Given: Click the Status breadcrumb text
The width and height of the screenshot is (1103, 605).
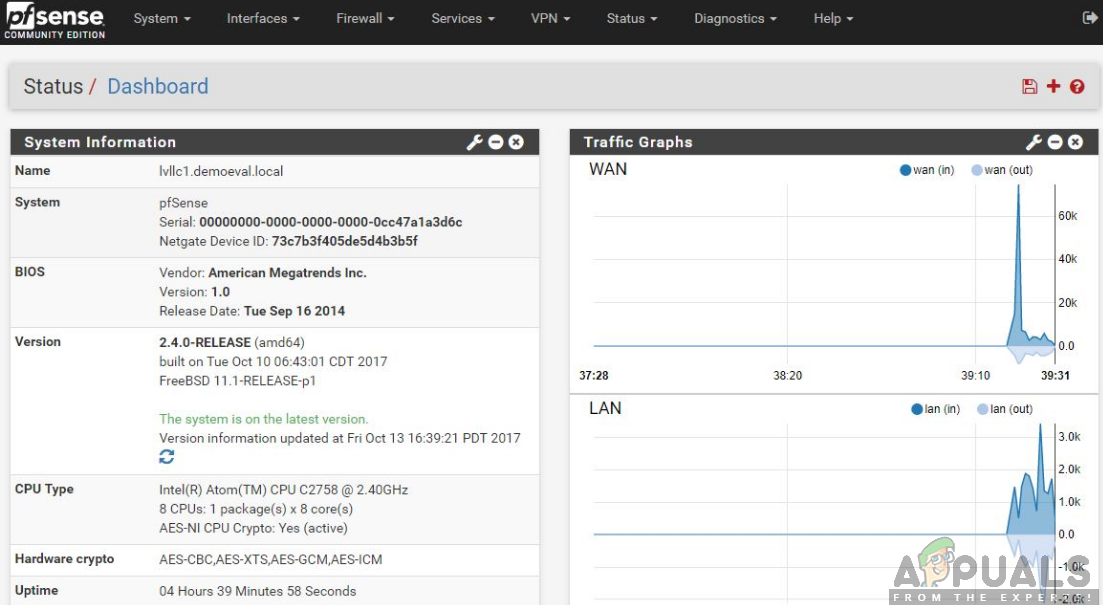Looking at the screenshot, I should (53, 86).
